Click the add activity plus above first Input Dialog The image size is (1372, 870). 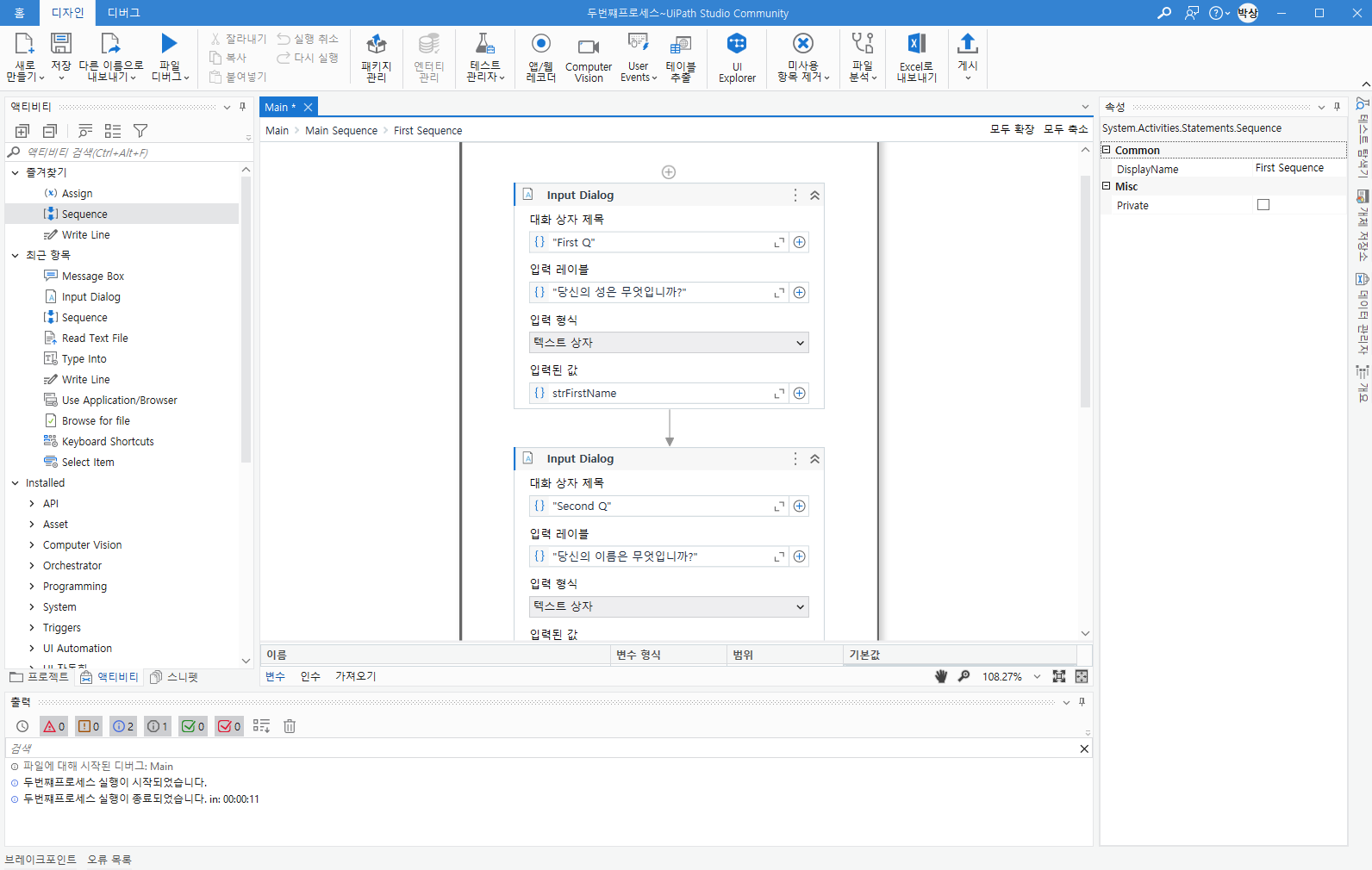tap(669, 172)
